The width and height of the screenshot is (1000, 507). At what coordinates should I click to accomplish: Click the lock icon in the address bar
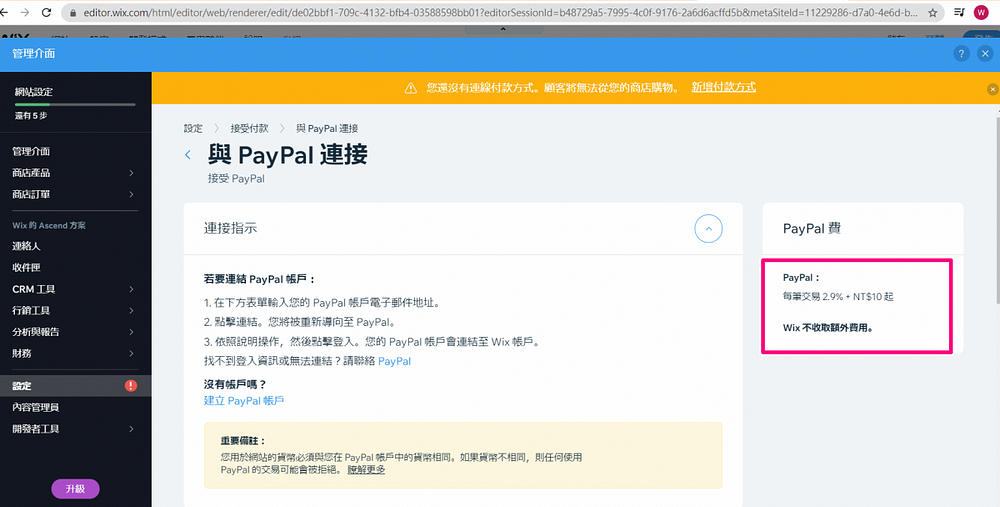(x=73, y=13)
